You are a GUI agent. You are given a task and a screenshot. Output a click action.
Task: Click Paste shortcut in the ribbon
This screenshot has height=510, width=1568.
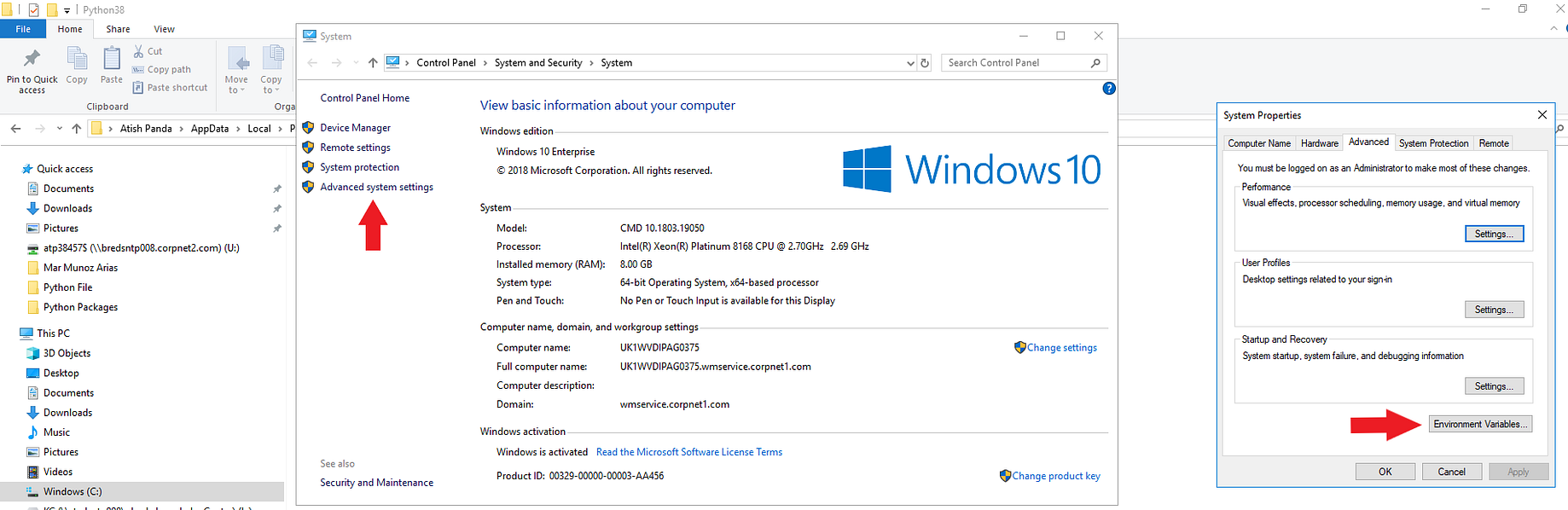pos(170,87)
